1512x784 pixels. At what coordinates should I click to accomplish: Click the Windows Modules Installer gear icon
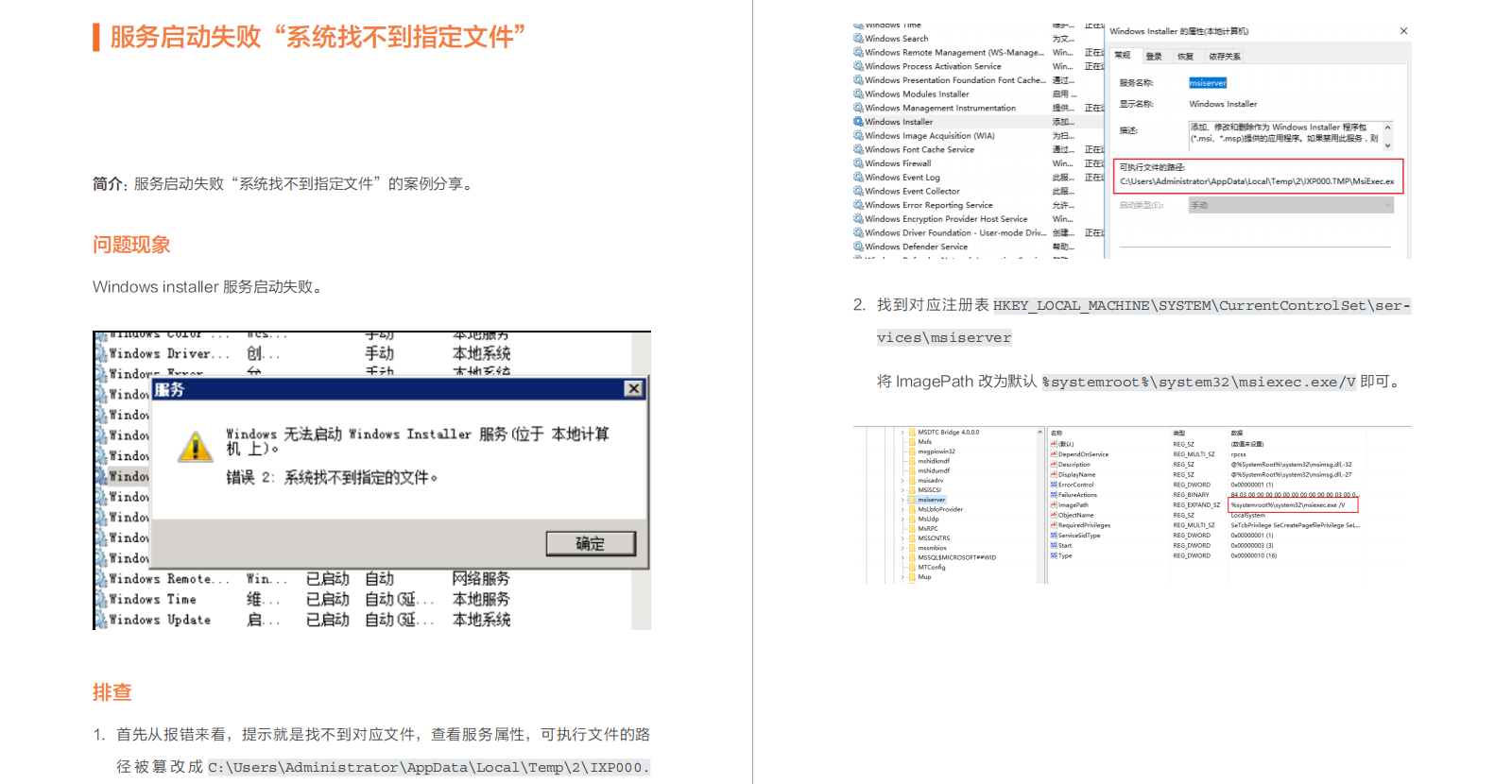point(858,94)
